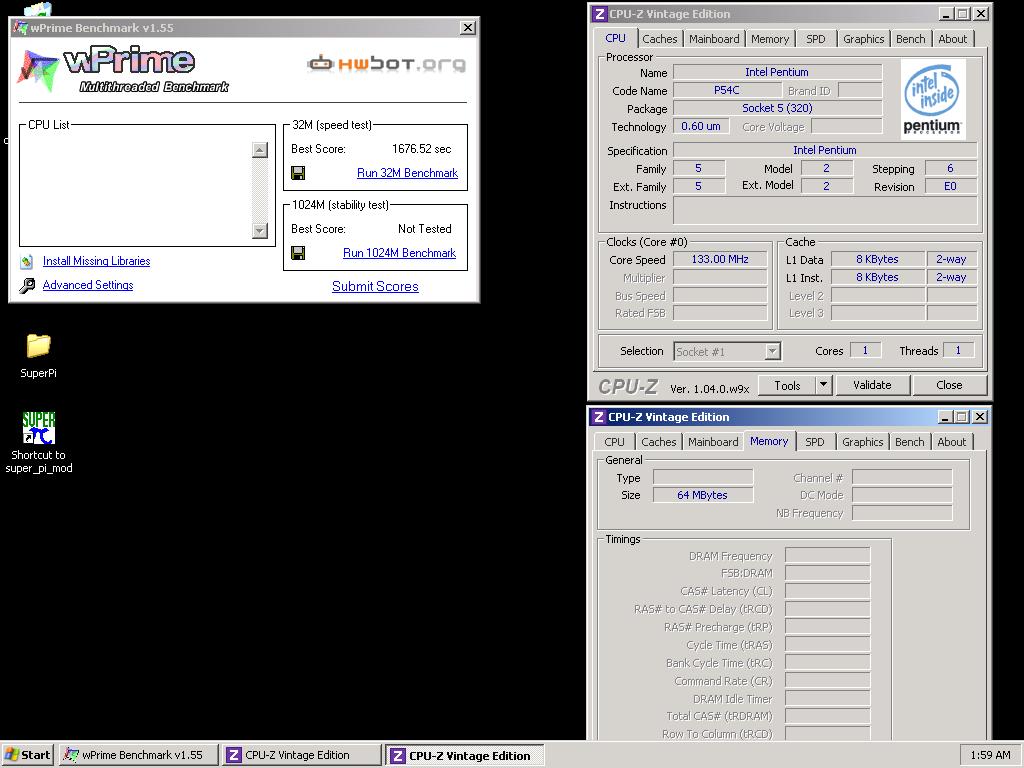Click the Technology 0.60 um value
The width and height of the screenshot is (1024, 768).
701,126
